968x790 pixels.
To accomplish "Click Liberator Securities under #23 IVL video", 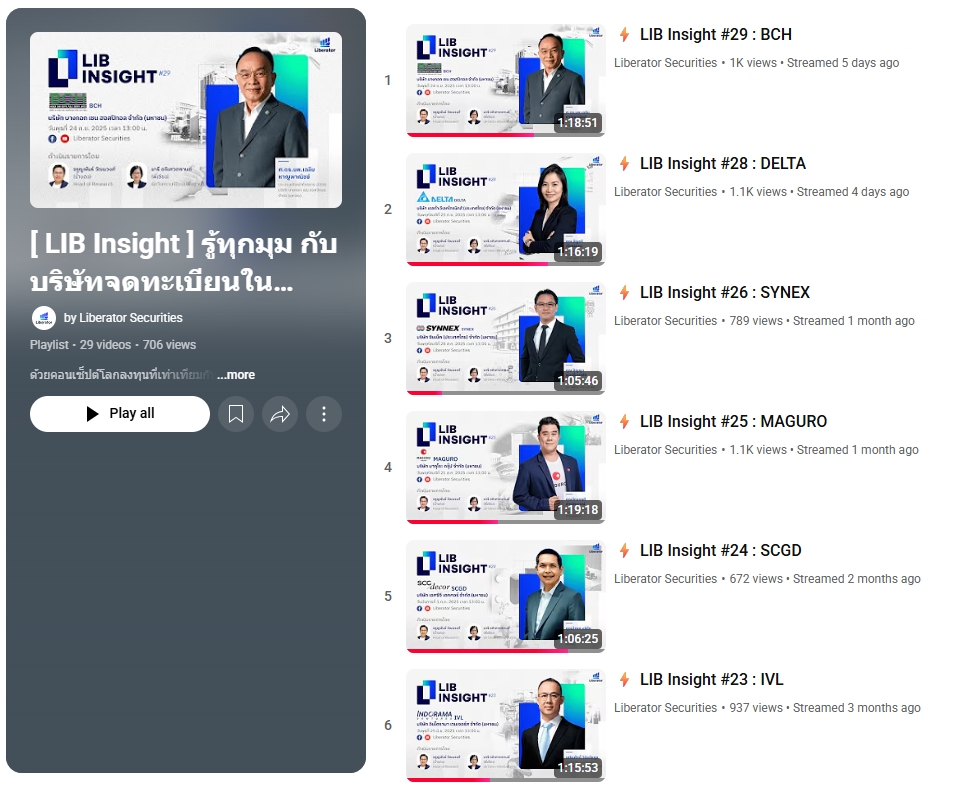I will tap(666, 708).
